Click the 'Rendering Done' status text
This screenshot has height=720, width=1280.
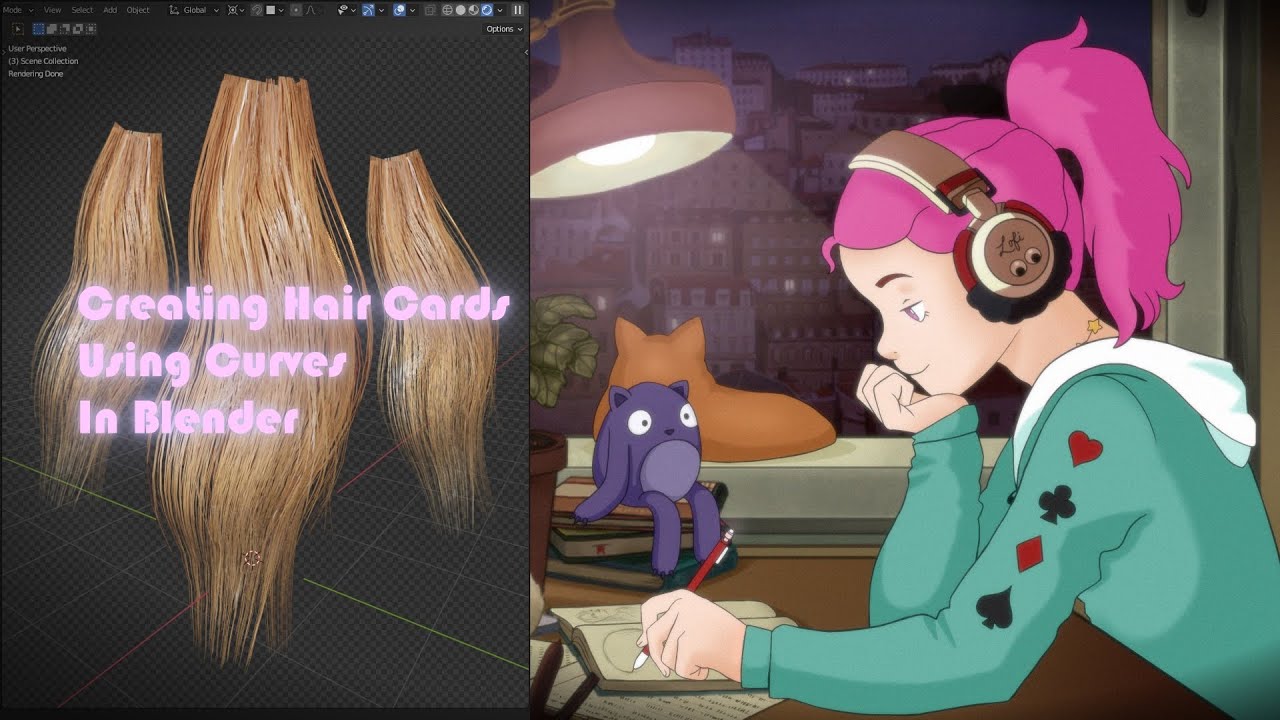(x=36, y=74)
